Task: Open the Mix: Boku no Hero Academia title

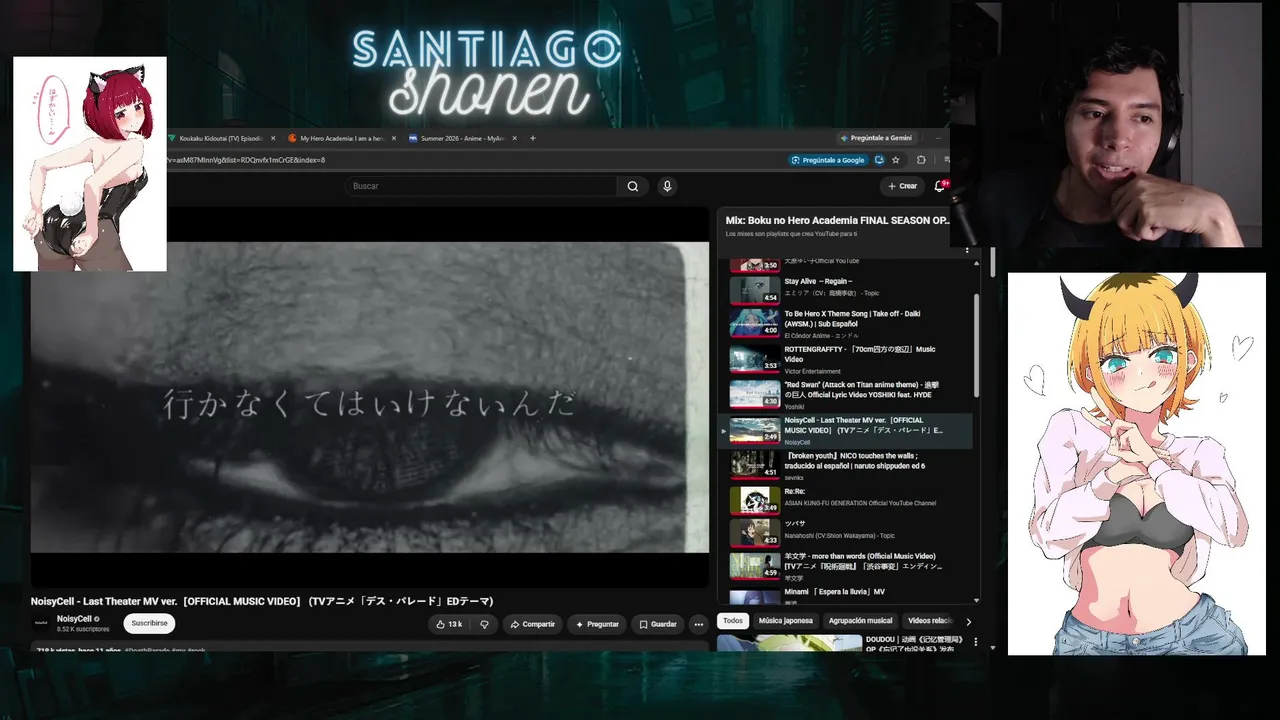Action: click(x=838, y=220)
